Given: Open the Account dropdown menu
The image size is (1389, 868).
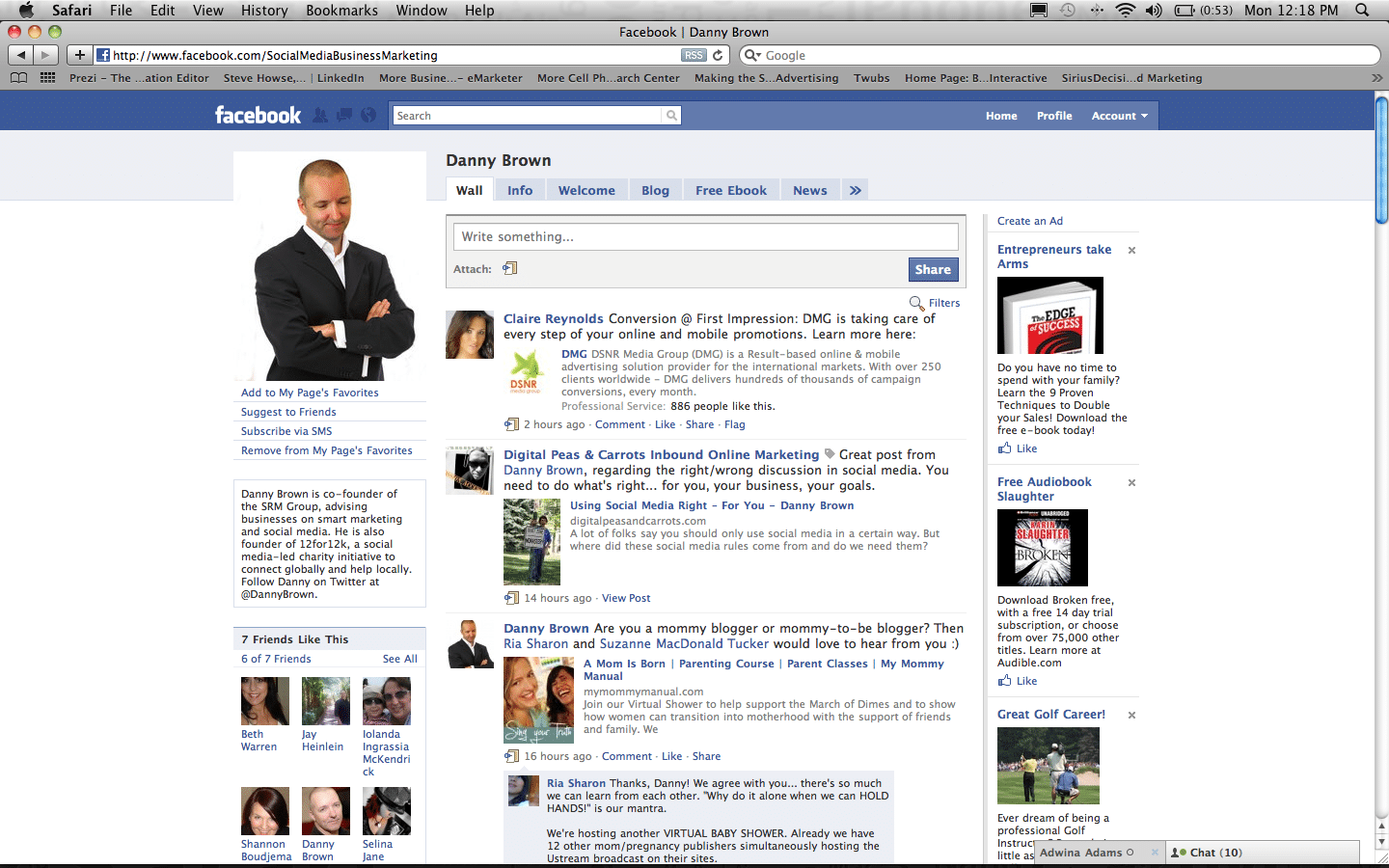Looking at the screenshot, I should tap(1119, 115).
